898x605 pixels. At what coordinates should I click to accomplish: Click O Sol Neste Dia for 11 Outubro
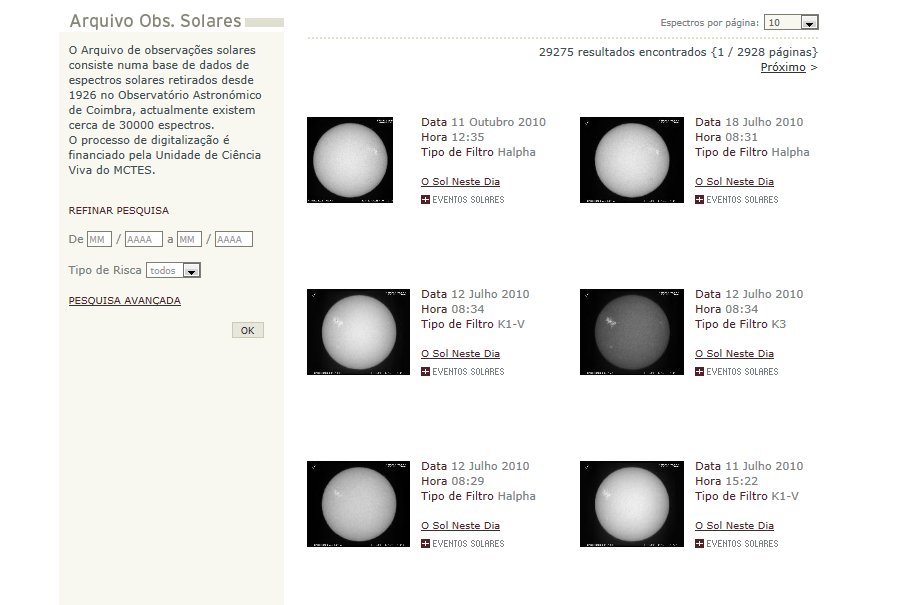460,182
